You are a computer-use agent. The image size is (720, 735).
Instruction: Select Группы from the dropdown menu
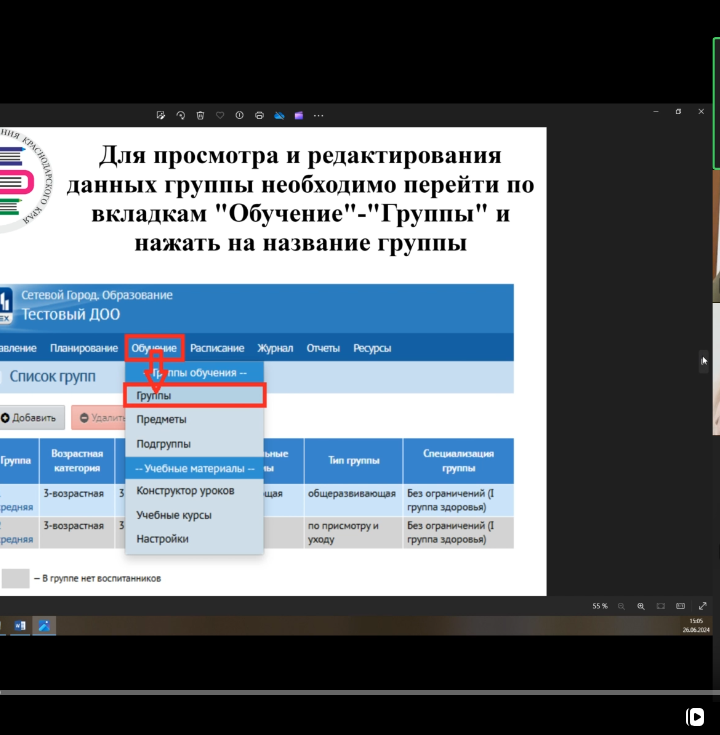point(154,396)
